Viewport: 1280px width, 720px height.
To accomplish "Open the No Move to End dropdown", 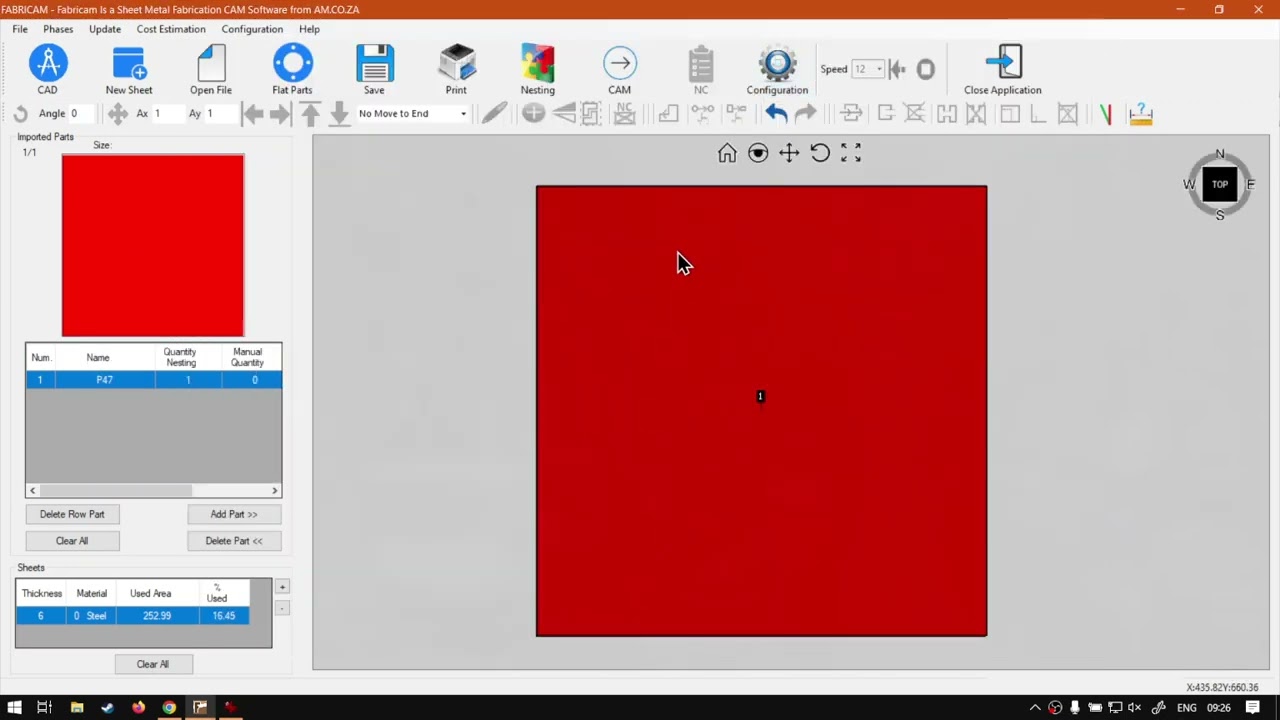I will tap(412, 114).
